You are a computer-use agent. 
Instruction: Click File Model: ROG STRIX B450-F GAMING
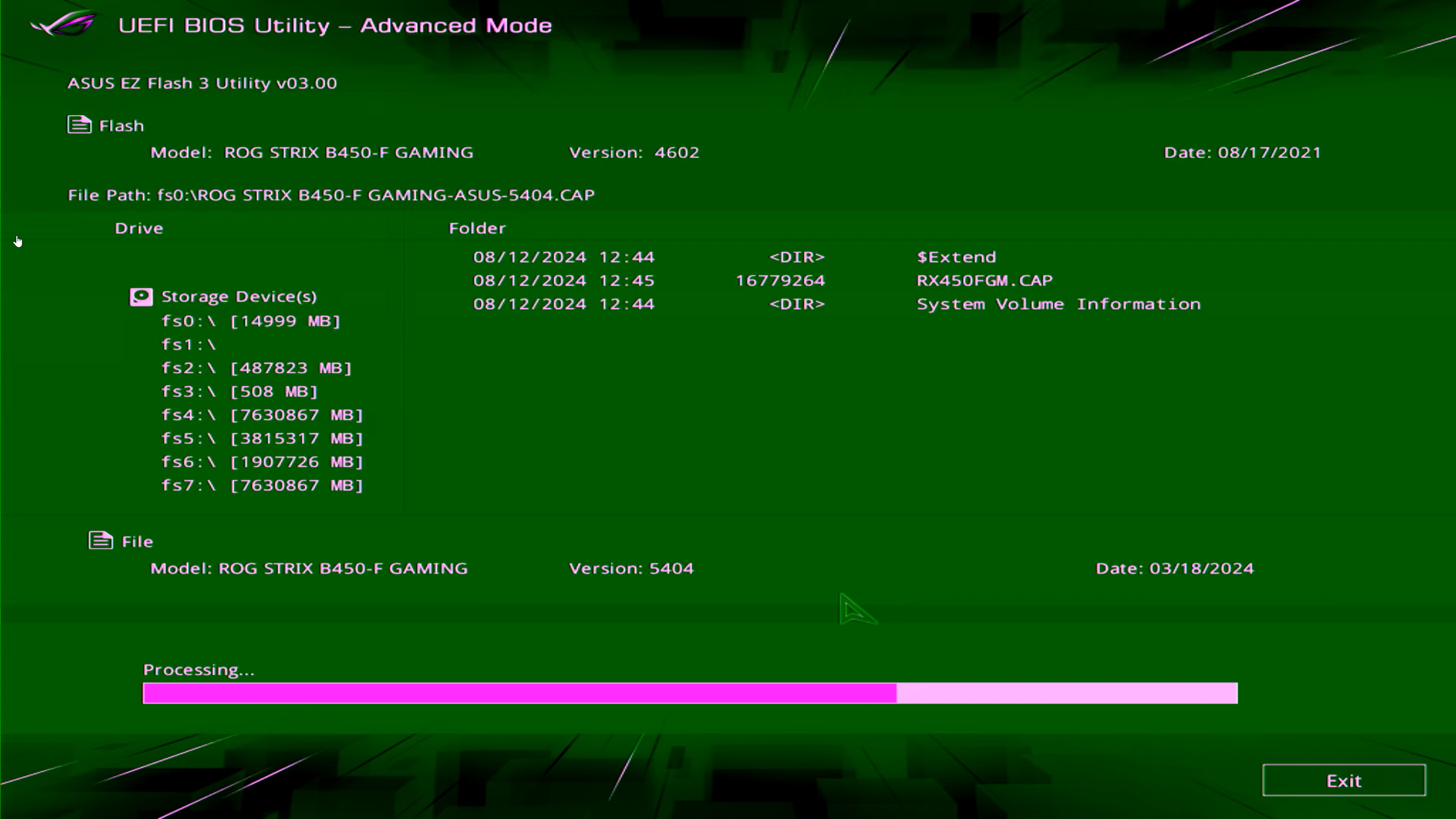pos(309,568)
